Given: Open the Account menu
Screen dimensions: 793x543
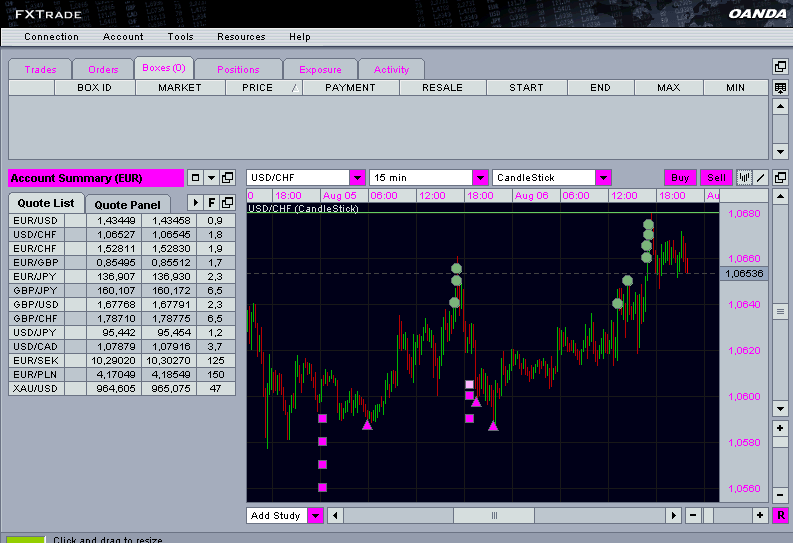Looking at the screenshot, I should [x=123, y=37].
